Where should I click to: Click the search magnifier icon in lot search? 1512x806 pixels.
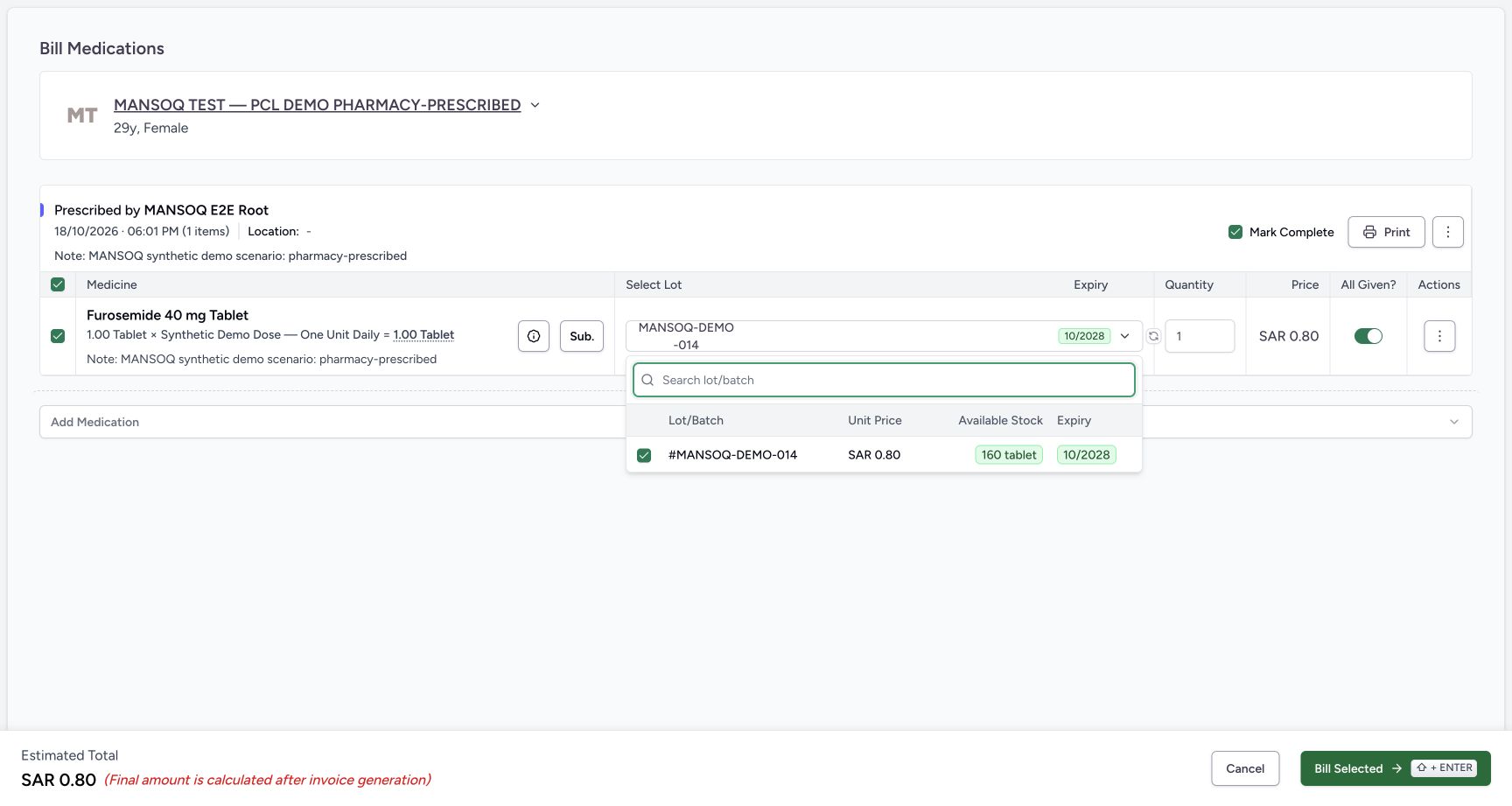647,380
